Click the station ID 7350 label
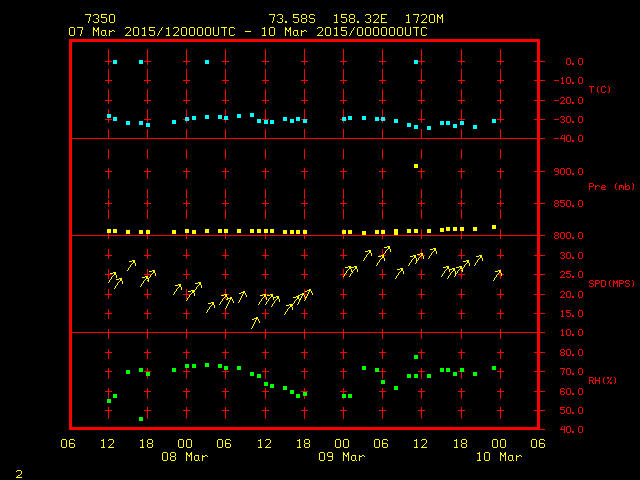Screen dimensions: 640x480 tap(100, 19)
